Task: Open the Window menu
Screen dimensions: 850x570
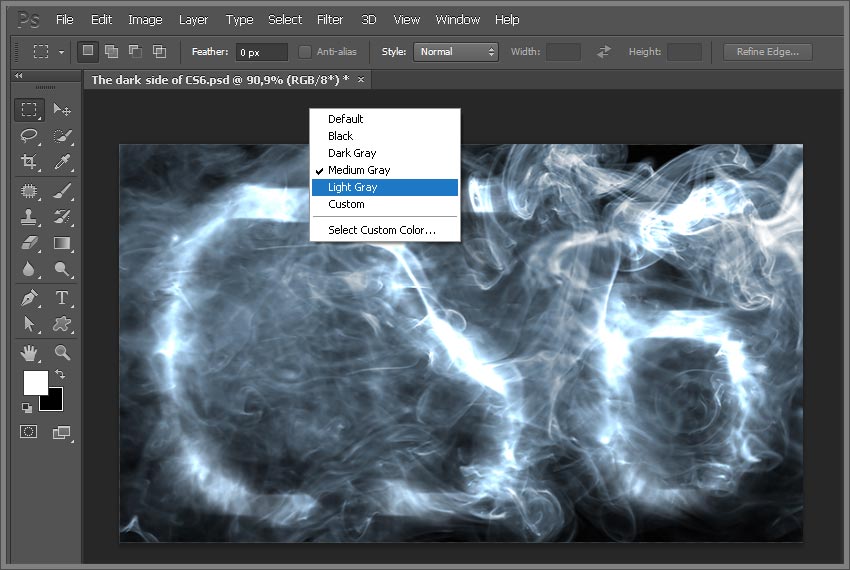Action: 458,20
